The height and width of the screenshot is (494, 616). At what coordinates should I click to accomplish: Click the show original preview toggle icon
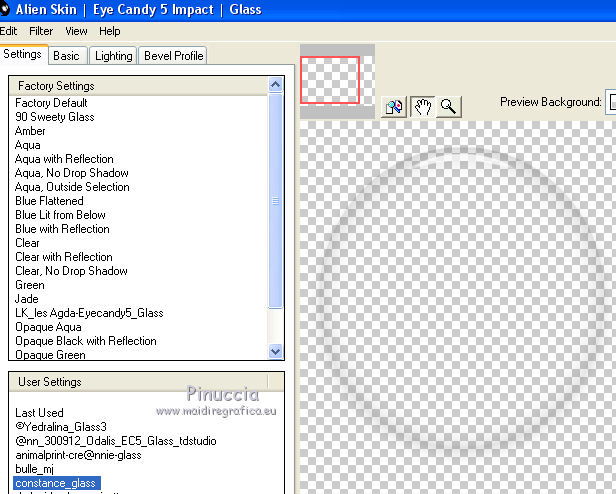(394, 107)
